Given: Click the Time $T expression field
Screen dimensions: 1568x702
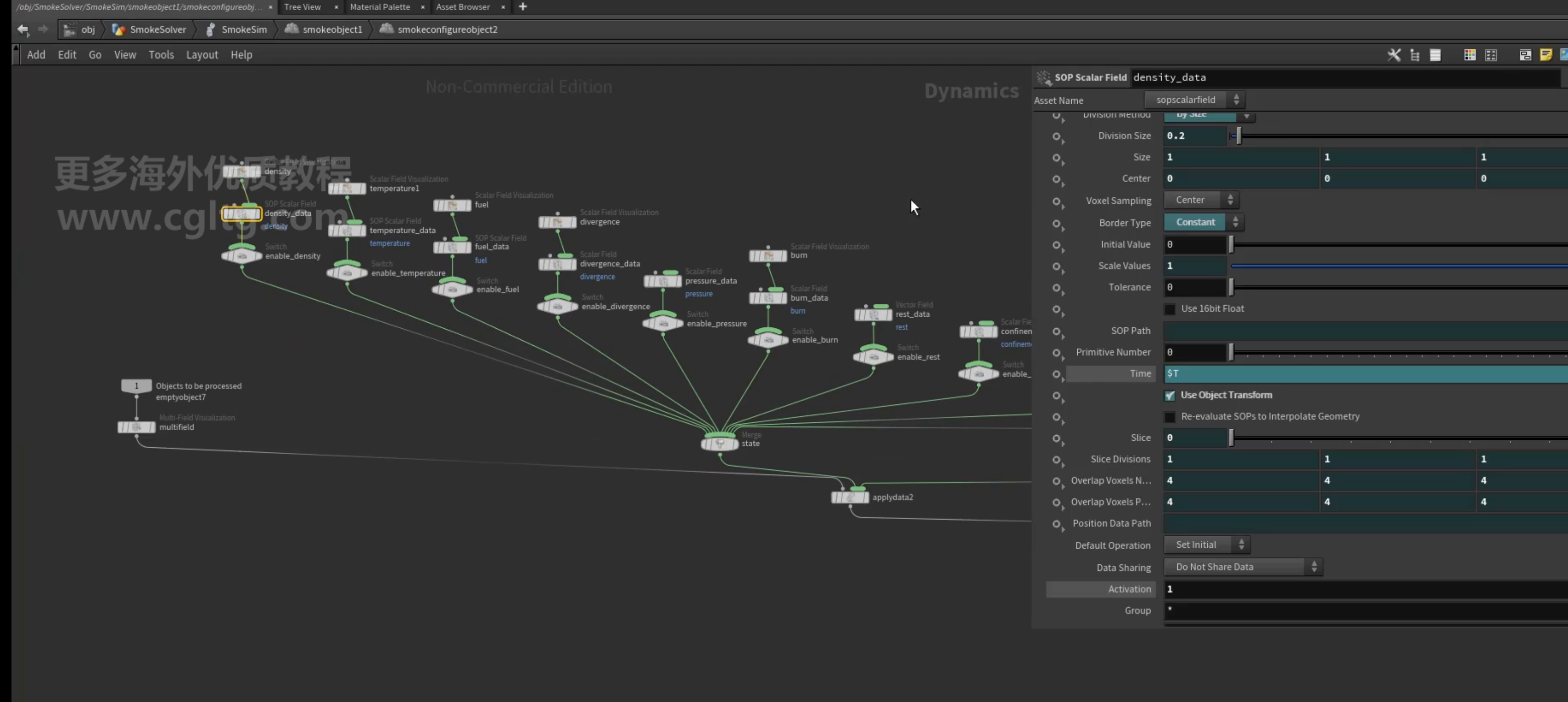Looking at the screenshot, I should tap(1365, 374).
